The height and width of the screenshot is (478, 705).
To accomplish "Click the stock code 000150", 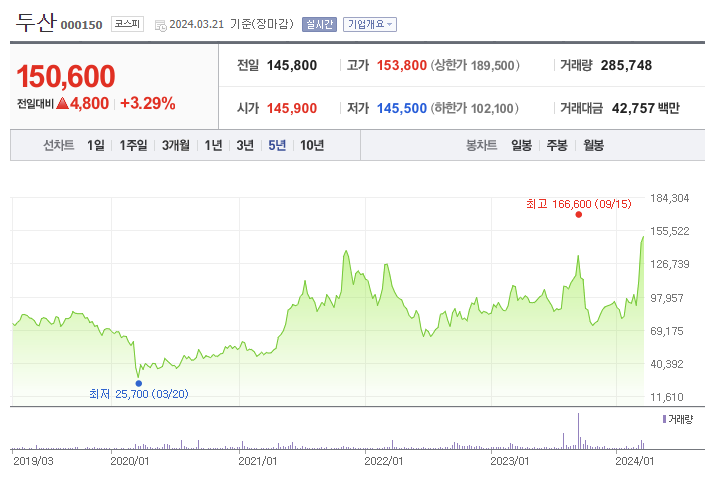I will (81, 25).
